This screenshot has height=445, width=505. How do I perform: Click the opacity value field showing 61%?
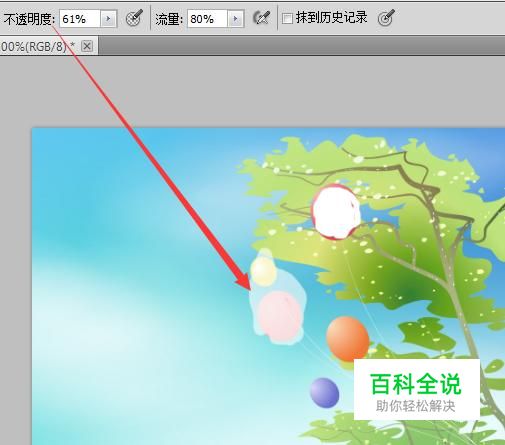click(80, 19)
